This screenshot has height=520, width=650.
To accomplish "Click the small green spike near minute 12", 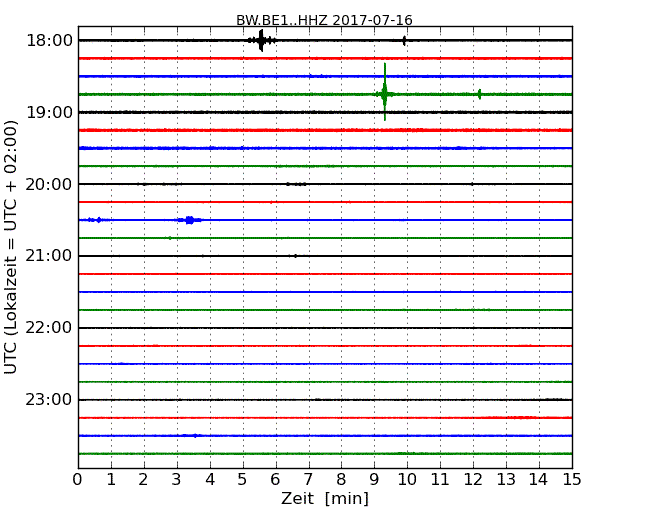I will (480, 94).
